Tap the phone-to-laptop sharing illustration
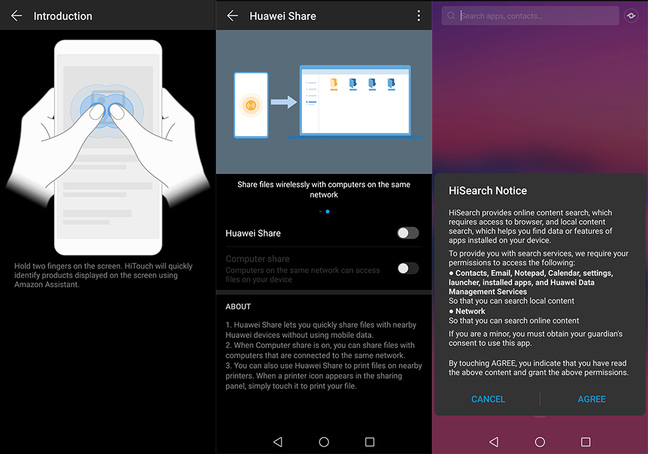The height and width of the screenshot is (454, 648). coord(324,102)
